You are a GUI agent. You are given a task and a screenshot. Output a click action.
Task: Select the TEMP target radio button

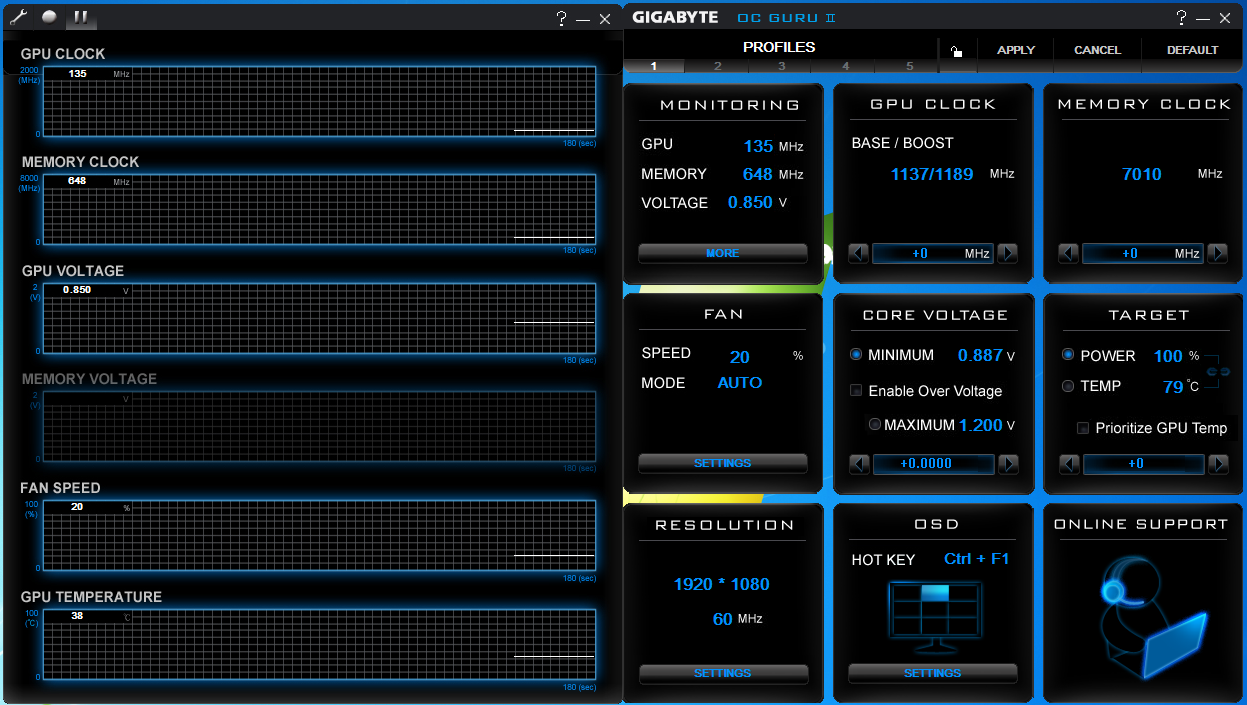click(1068, 386)
